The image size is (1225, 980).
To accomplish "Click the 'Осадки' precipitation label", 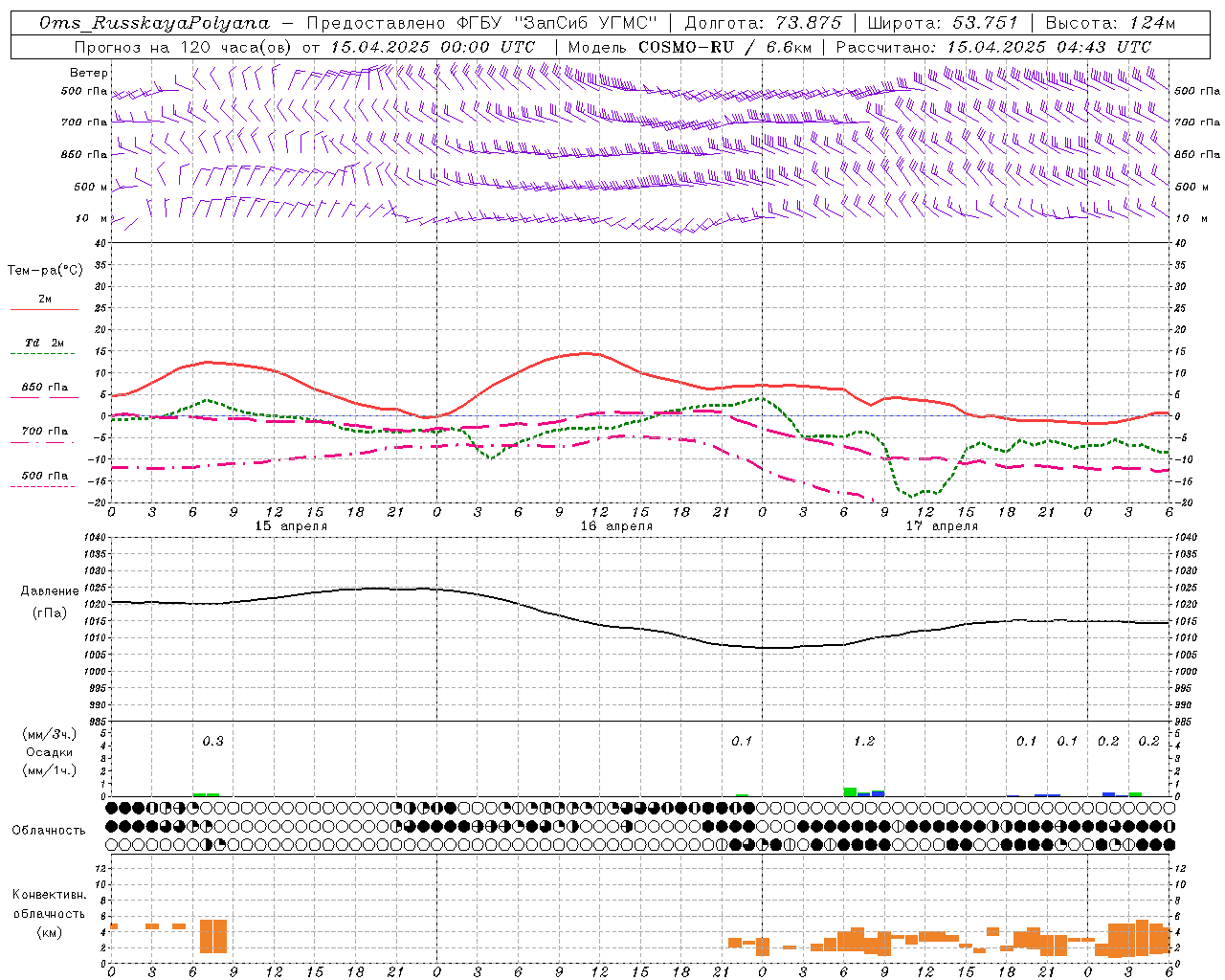I will tap(50, 752).
